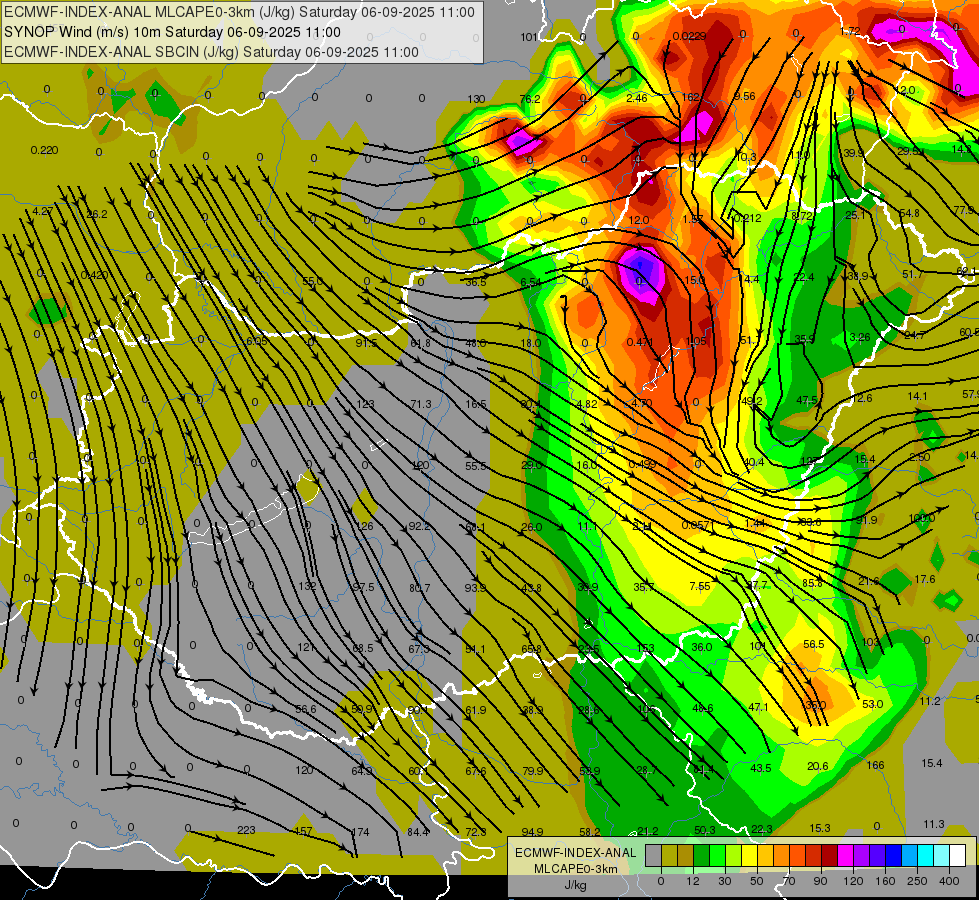Click the legend label ECMWF-INDEX-ANAL

[x=575, y=853]
